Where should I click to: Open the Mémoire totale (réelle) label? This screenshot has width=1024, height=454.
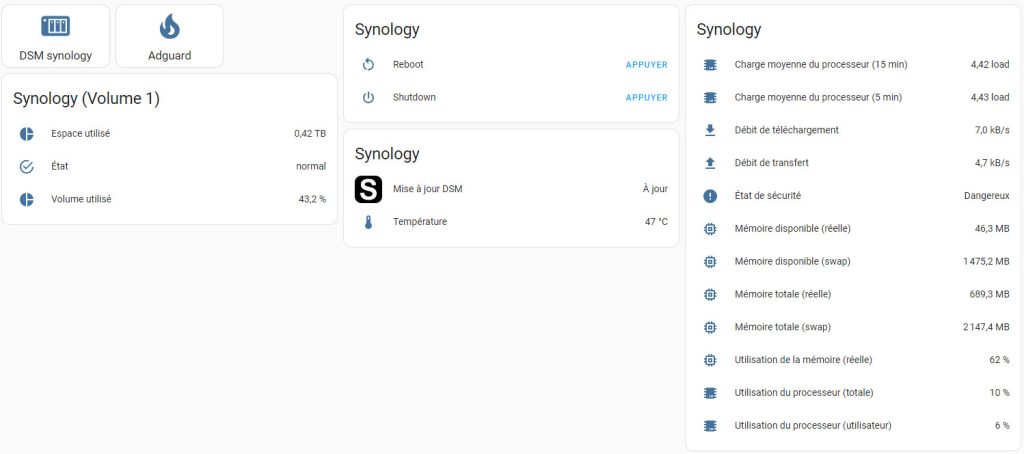pyautogui.click(x=783, y=294)
